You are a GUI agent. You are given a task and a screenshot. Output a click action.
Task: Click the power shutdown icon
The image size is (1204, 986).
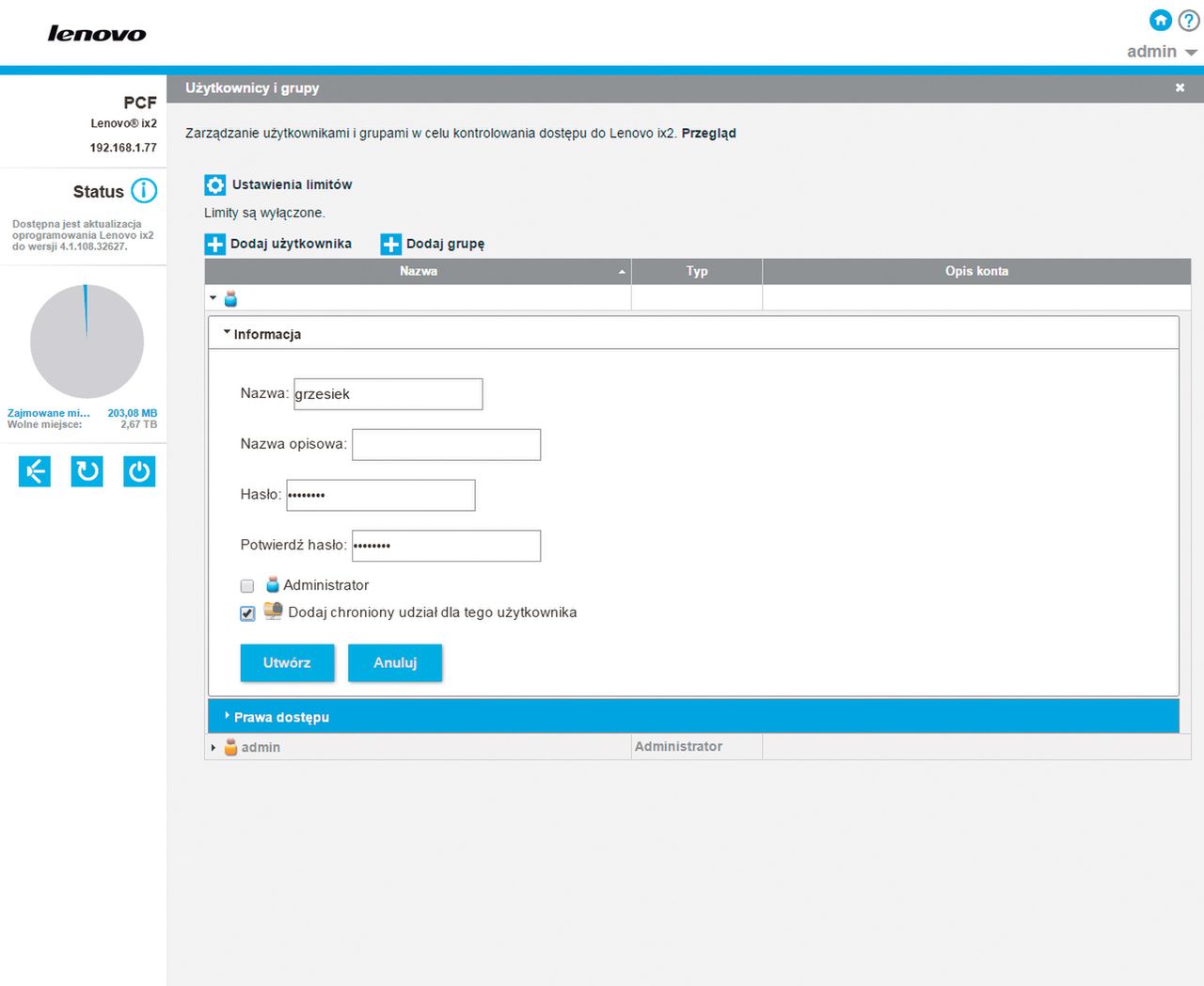(139, 471)
